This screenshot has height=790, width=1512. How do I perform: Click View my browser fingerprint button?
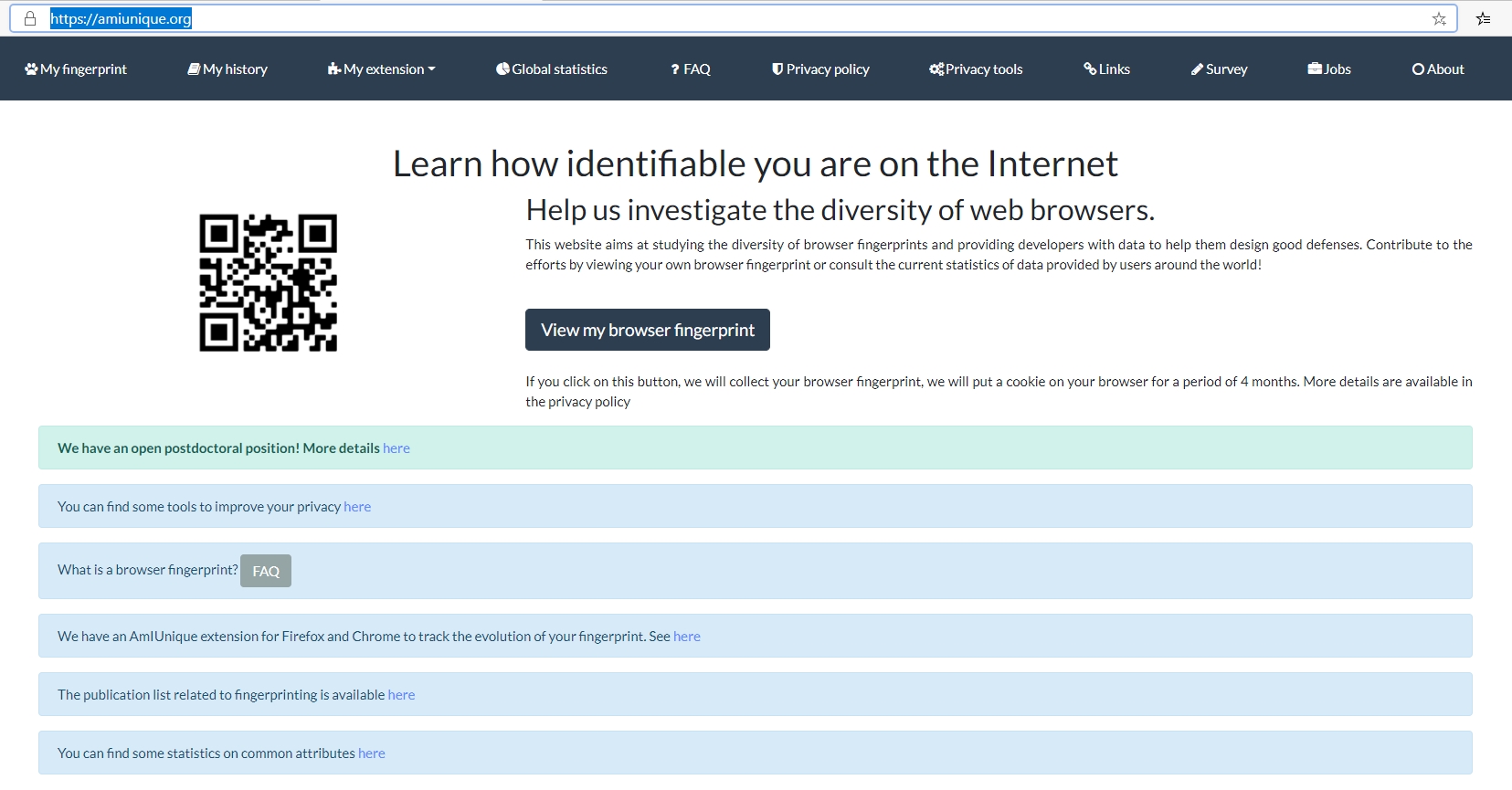coord(648,330)
